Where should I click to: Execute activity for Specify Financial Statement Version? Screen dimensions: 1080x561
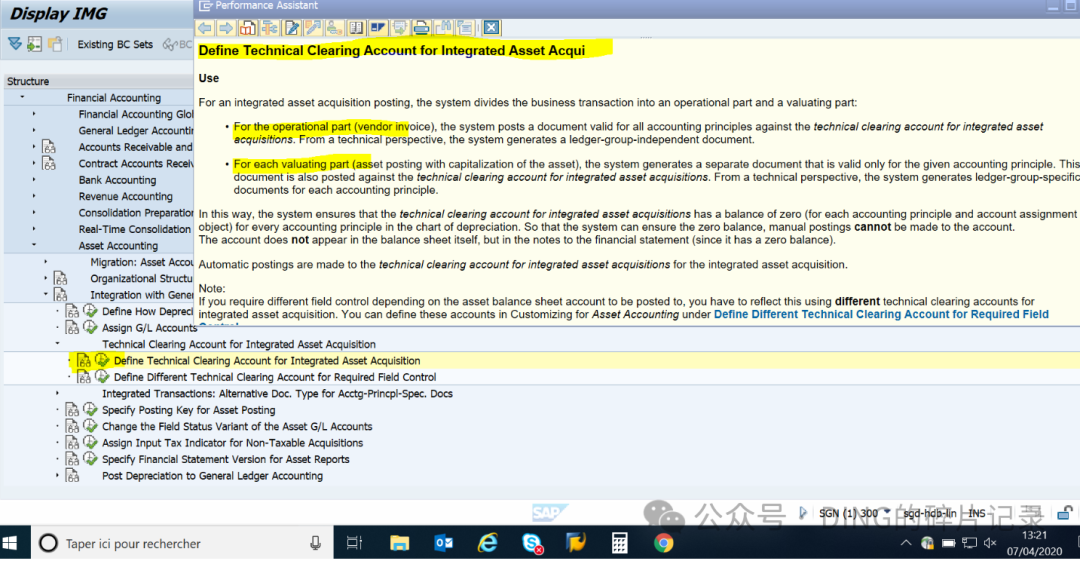pyautogui.click(x=90, y=458)
